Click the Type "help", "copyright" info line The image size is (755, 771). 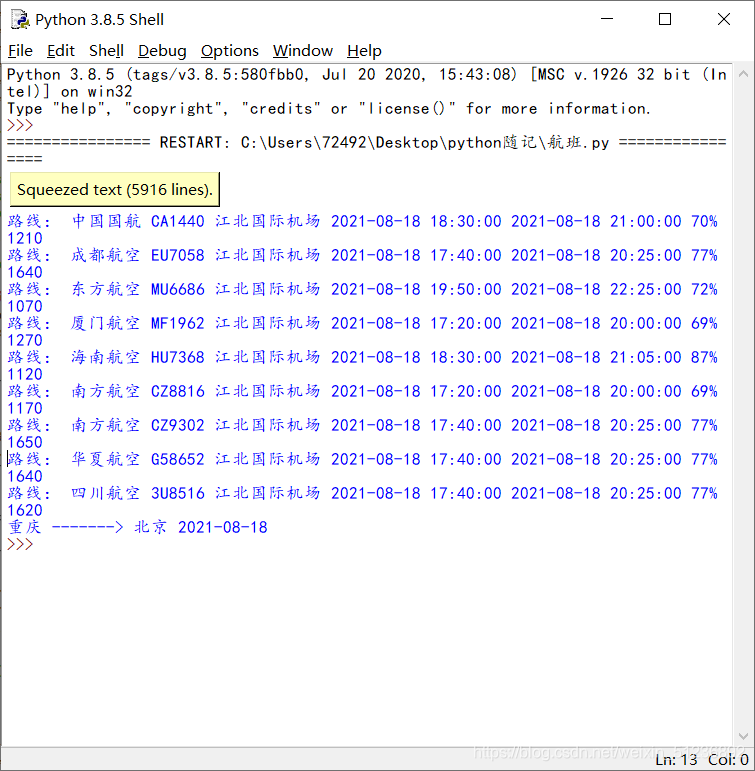click(x=329, y=109)
